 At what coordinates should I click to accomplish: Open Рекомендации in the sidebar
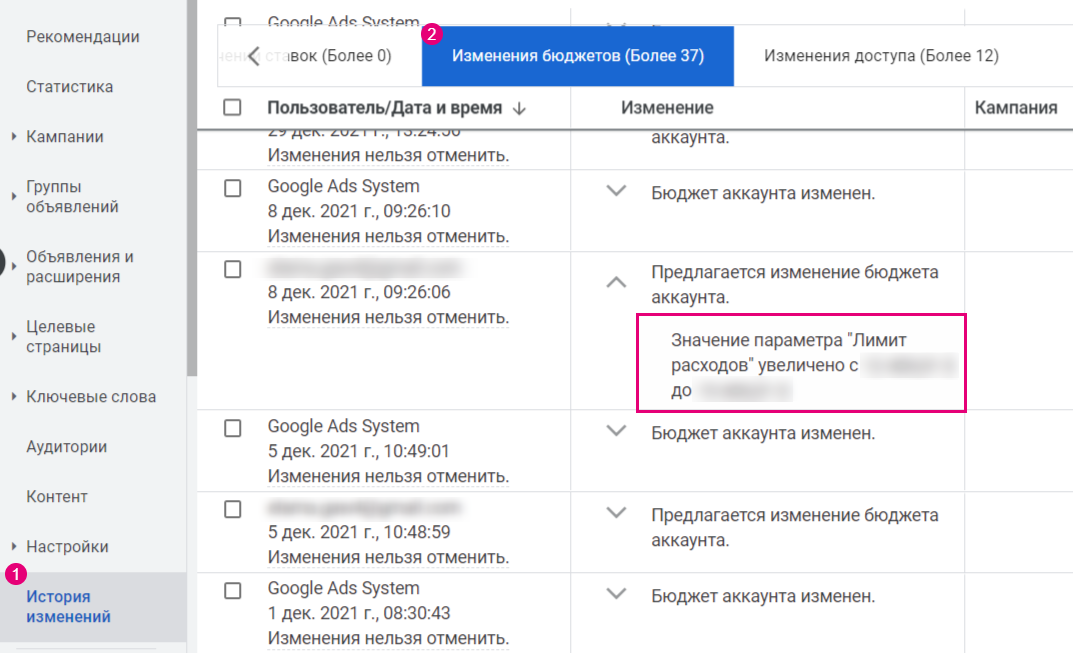click(83, 37)
